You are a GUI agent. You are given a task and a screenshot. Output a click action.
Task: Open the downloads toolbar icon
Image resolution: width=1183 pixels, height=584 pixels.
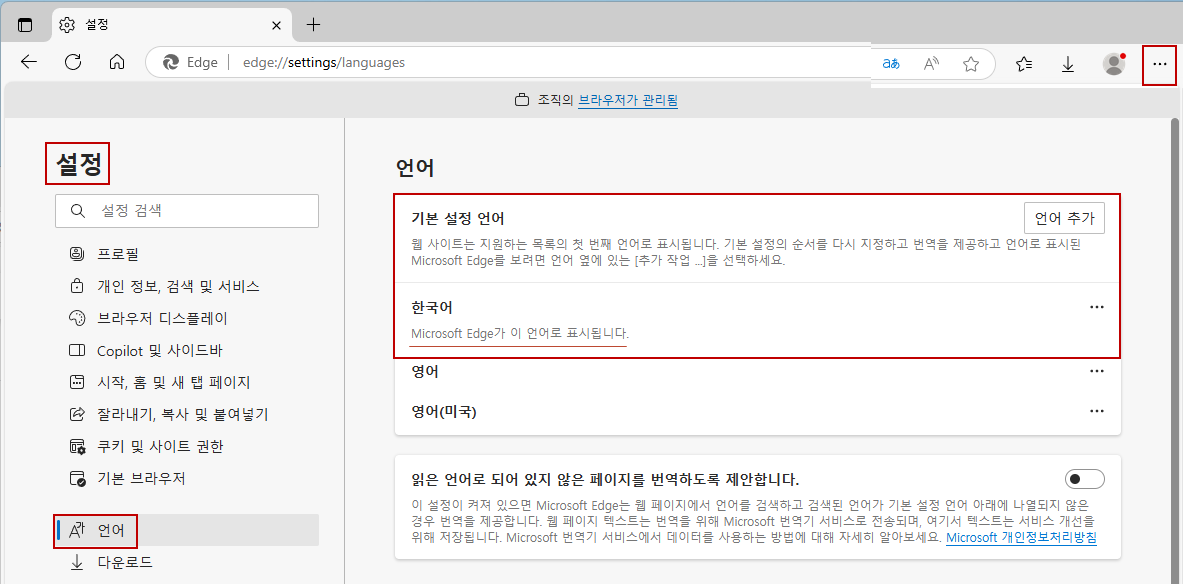[x=1068, y=64]
